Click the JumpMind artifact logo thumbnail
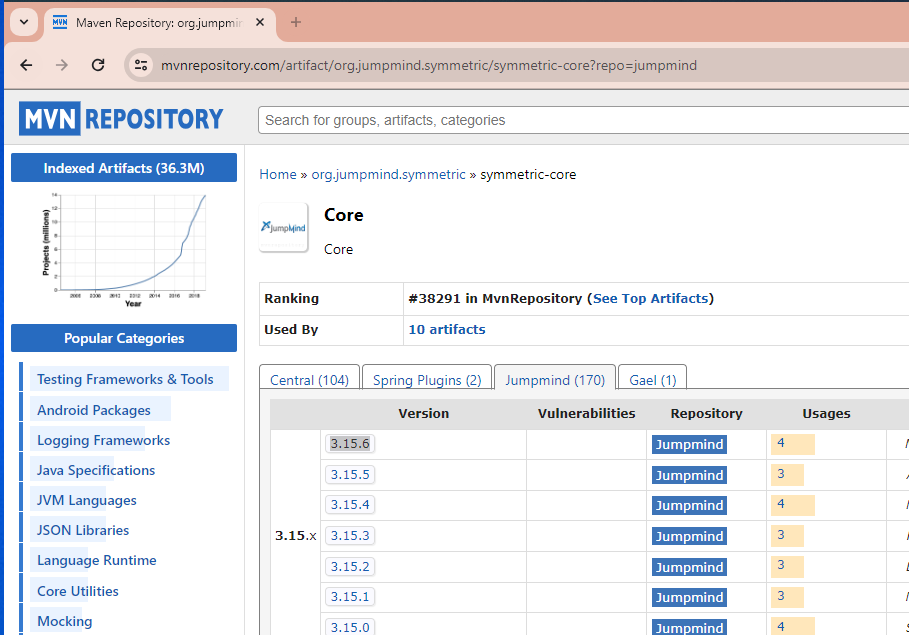This screenshot has height=635, width=909. (283, 227)
